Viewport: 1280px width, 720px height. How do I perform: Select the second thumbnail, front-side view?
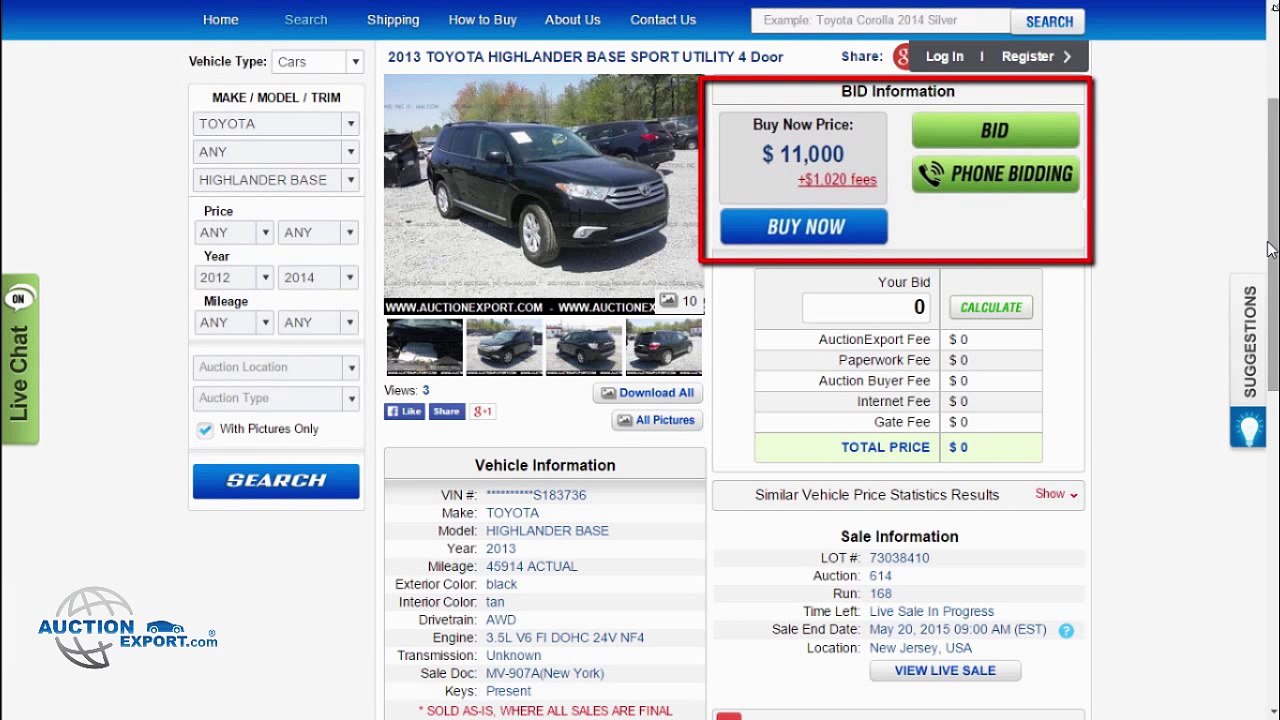point(504,346)
